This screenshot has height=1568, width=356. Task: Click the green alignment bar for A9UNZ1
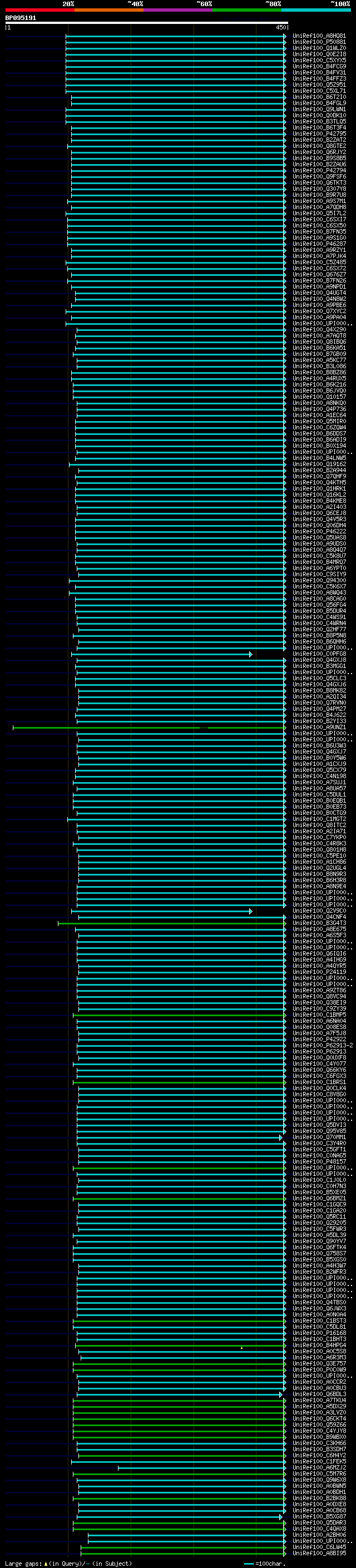click(150, 728)
